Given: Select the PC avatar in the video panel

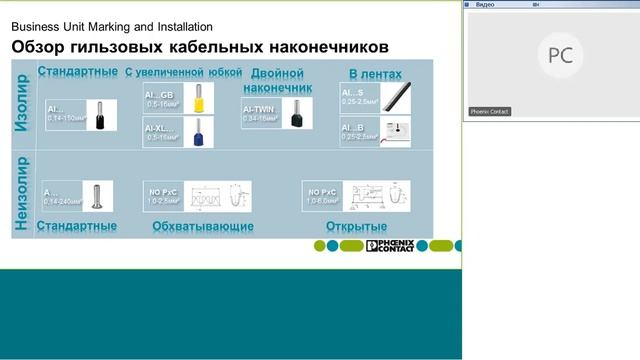Looking at the screenshot, I should tap(560, 55).
